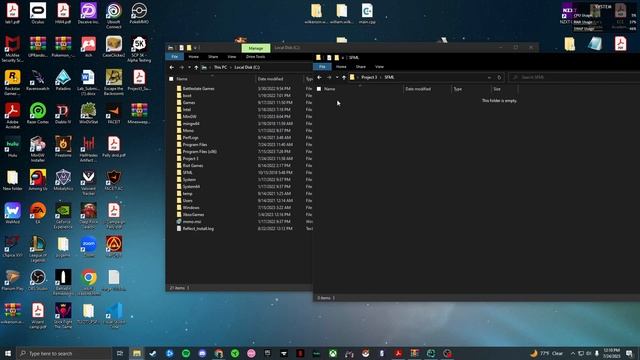Go up one level in SFML window
The width and height of the screenshot is (640, 360).
(x=344, y=77)
